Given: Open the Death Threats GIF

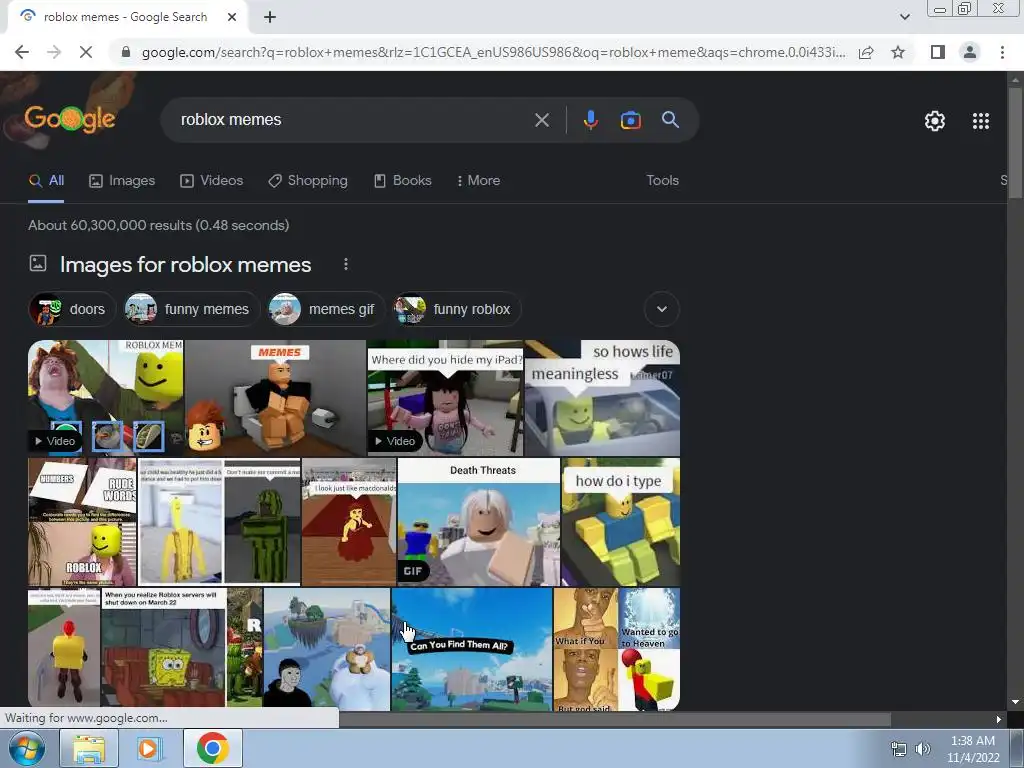Looking at the screenshot, I should point(479,522).
